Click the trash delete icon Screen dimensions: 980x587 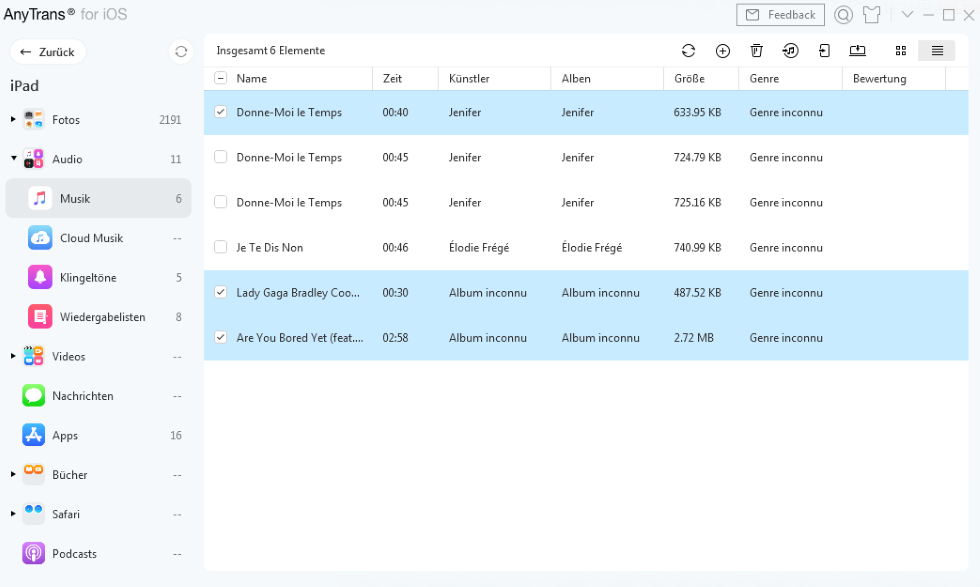click(x=757, y=51)
